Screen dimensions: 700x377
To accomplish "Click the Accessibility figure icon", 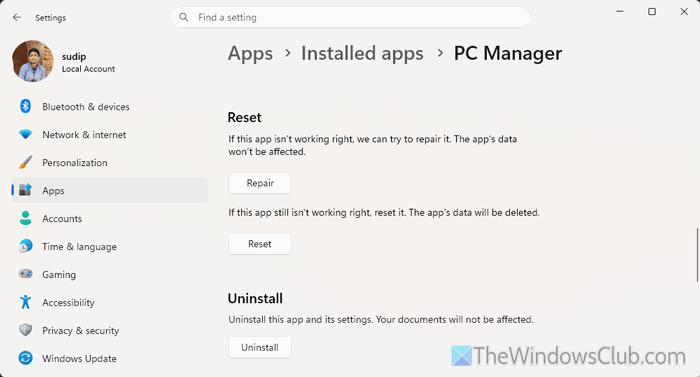I will [25, 302].
